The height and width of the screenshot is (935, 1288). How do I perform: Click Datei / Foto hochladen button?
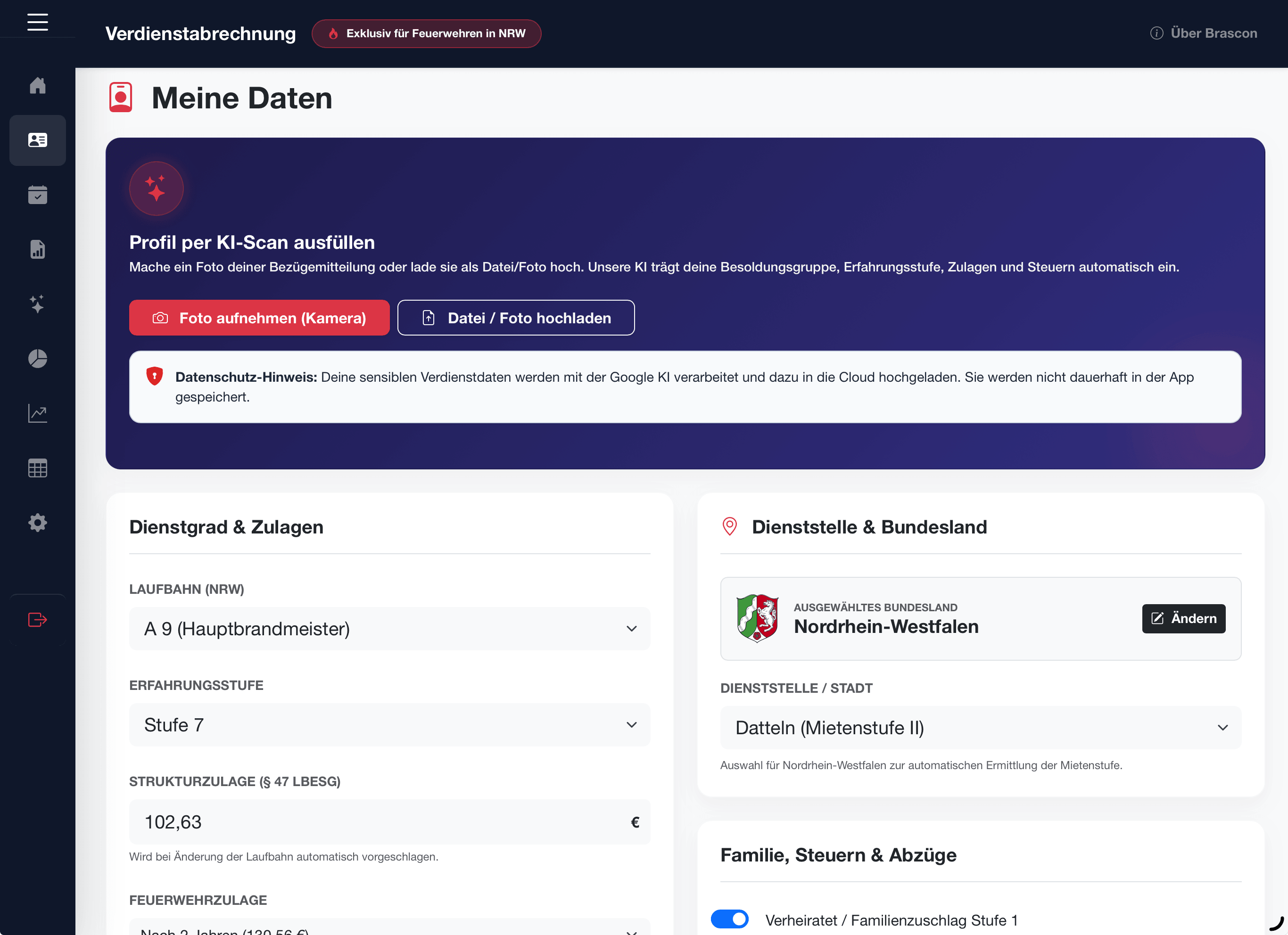pyautogui.click(x=516, y=318)
